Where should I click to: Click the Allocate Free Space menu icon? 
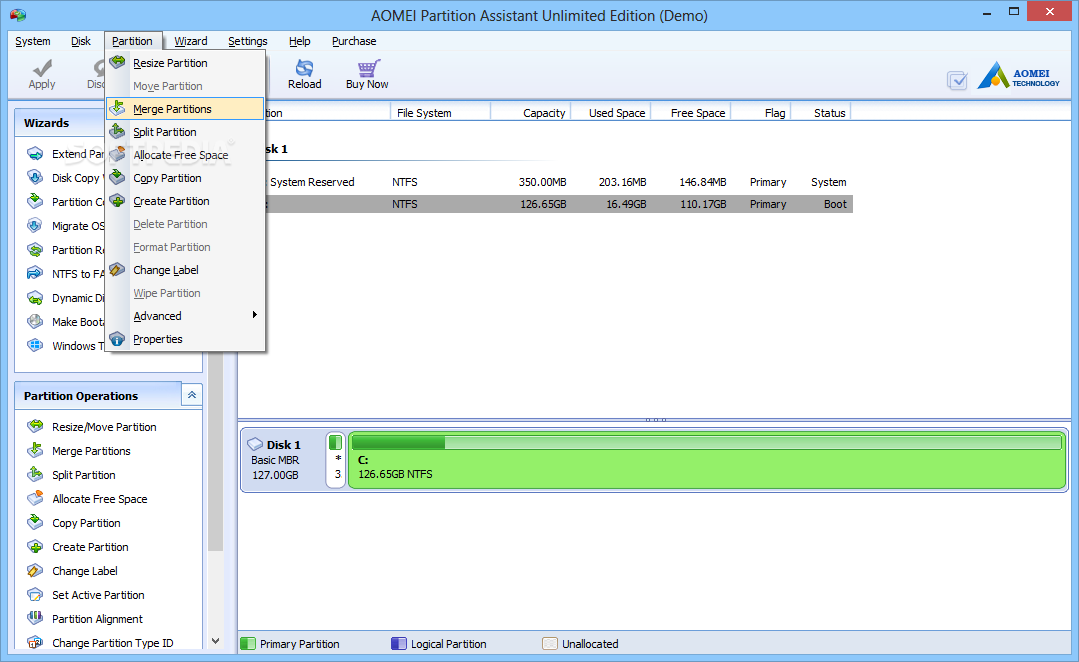coord(118,154)
